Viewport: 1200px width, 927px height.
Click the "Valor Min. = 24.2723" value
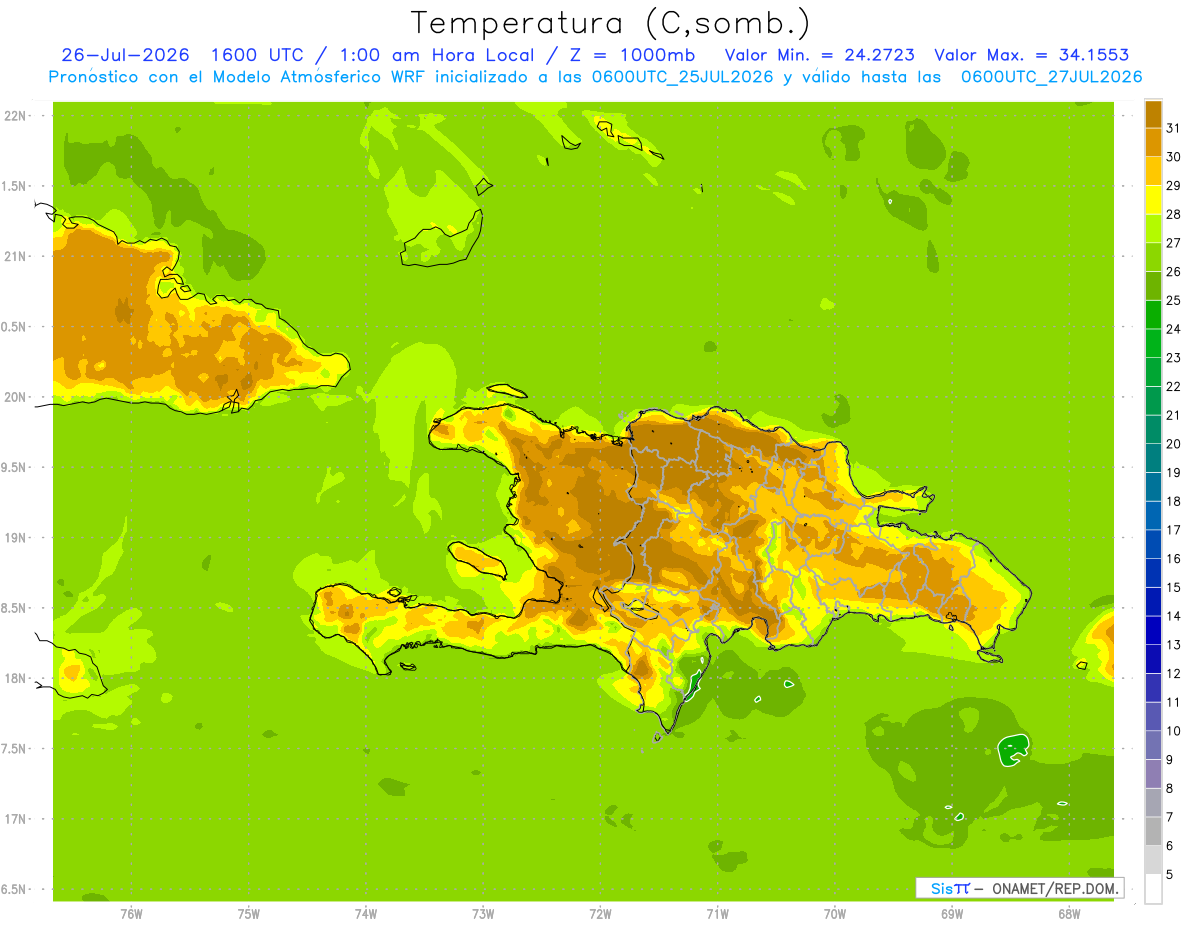[819, 55]
